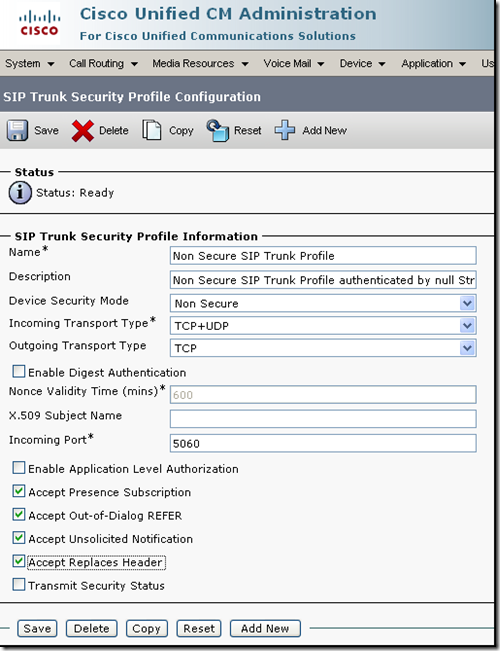Click 'For Cisco Unified Communications Solutions' subtitle
Screen dimensions: 500x651
click(x=218, y=36)
